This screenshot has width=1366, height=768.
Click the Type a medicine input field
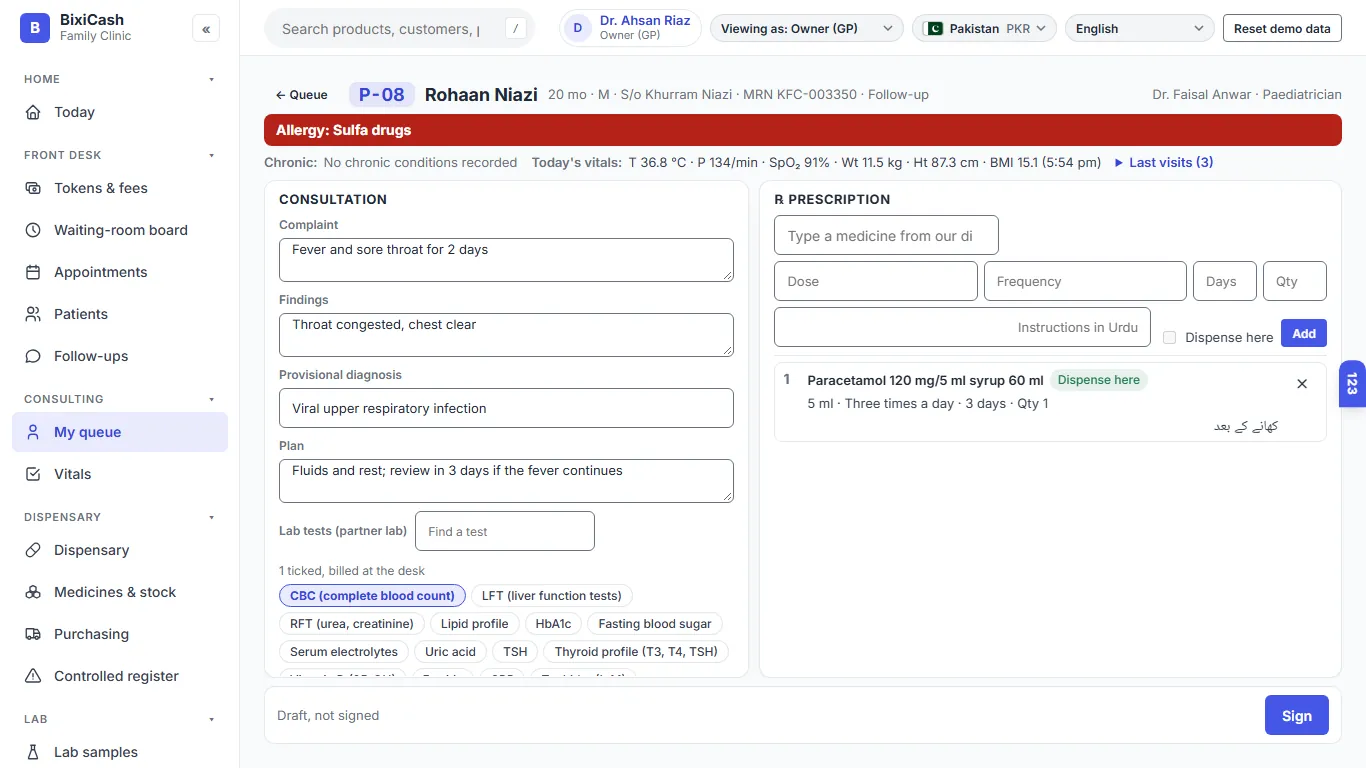pyautogui.click(x=886, y=236)
